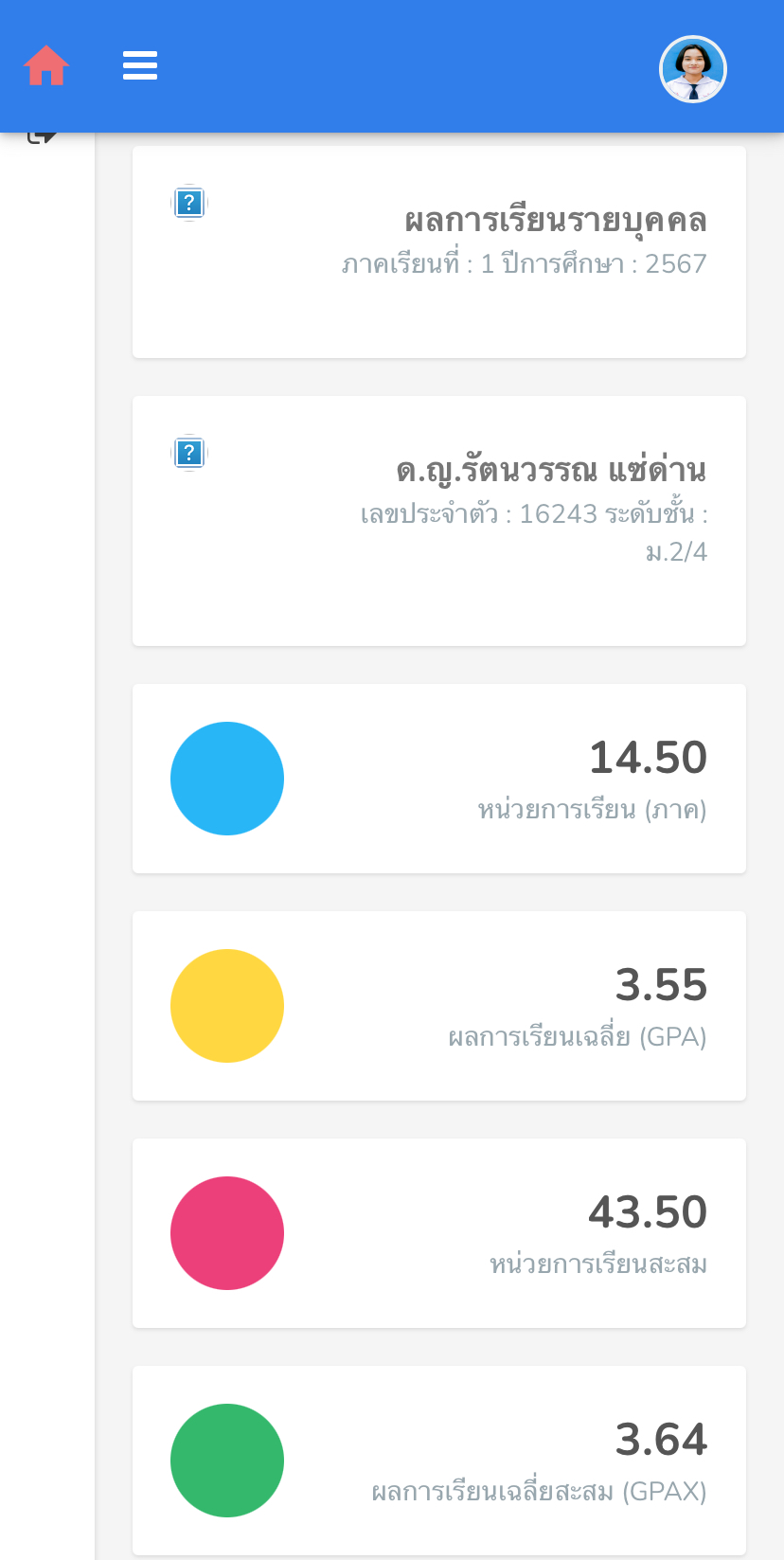The image size is (784, 1560).
Task: Click the question mark icon beside ผลการเรียนรายบุคคล
Action: [189, 203]
